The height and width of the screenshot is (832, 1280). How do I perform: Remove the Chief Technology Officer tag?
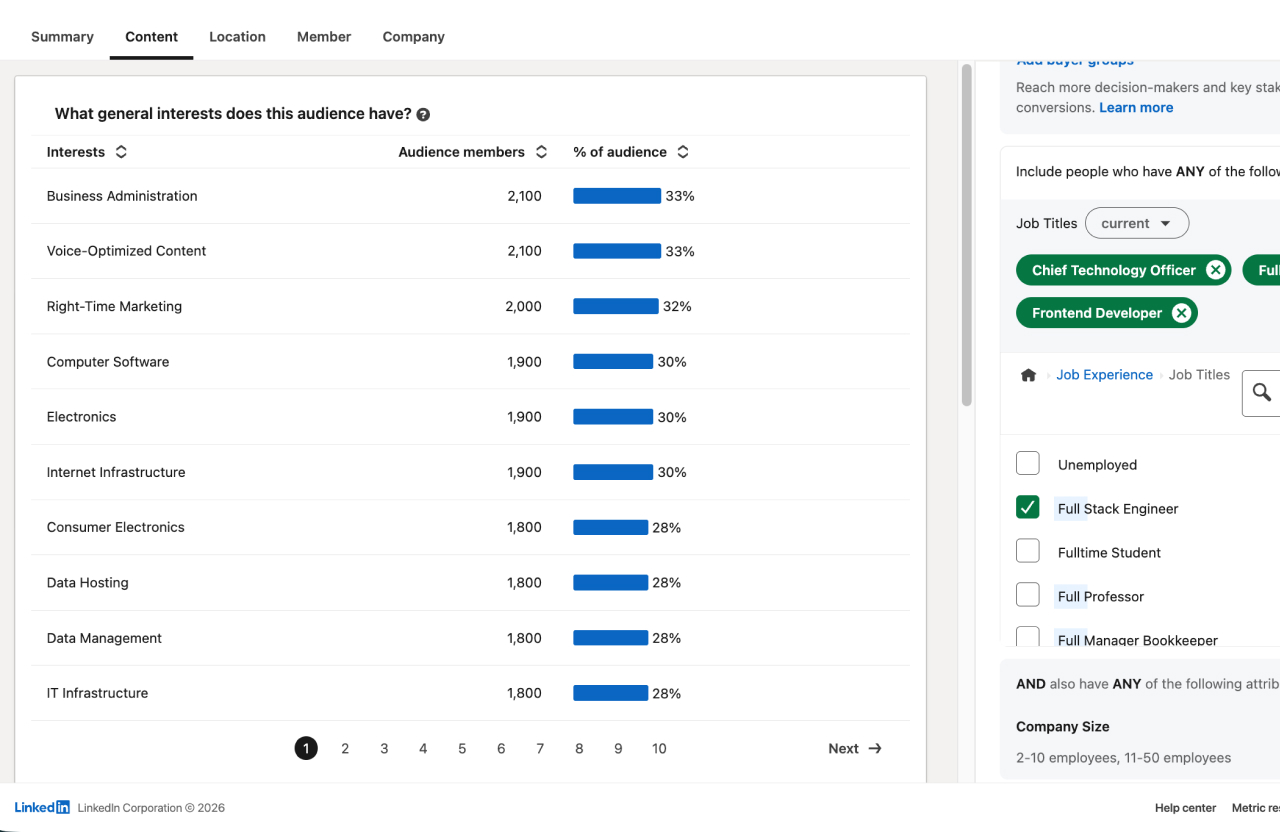coord(1215,270)
